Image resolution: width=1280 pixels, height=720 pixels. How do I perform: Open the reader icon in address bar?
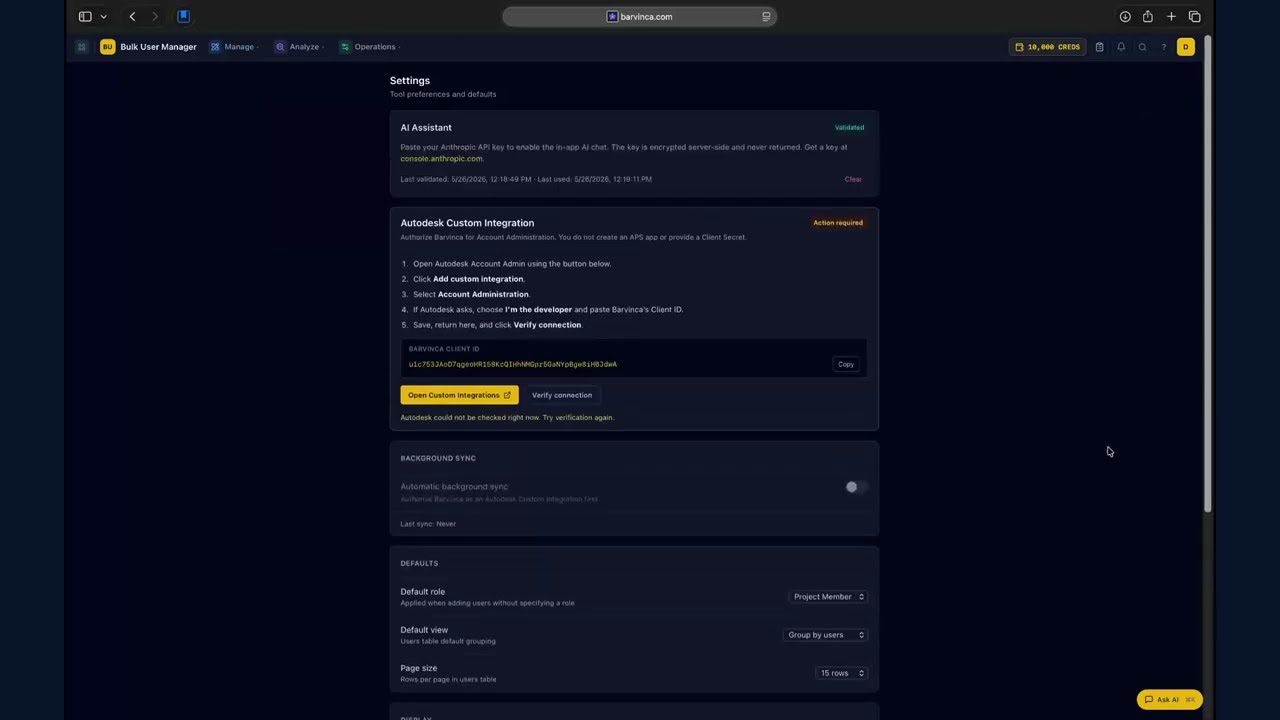(766, 16)
